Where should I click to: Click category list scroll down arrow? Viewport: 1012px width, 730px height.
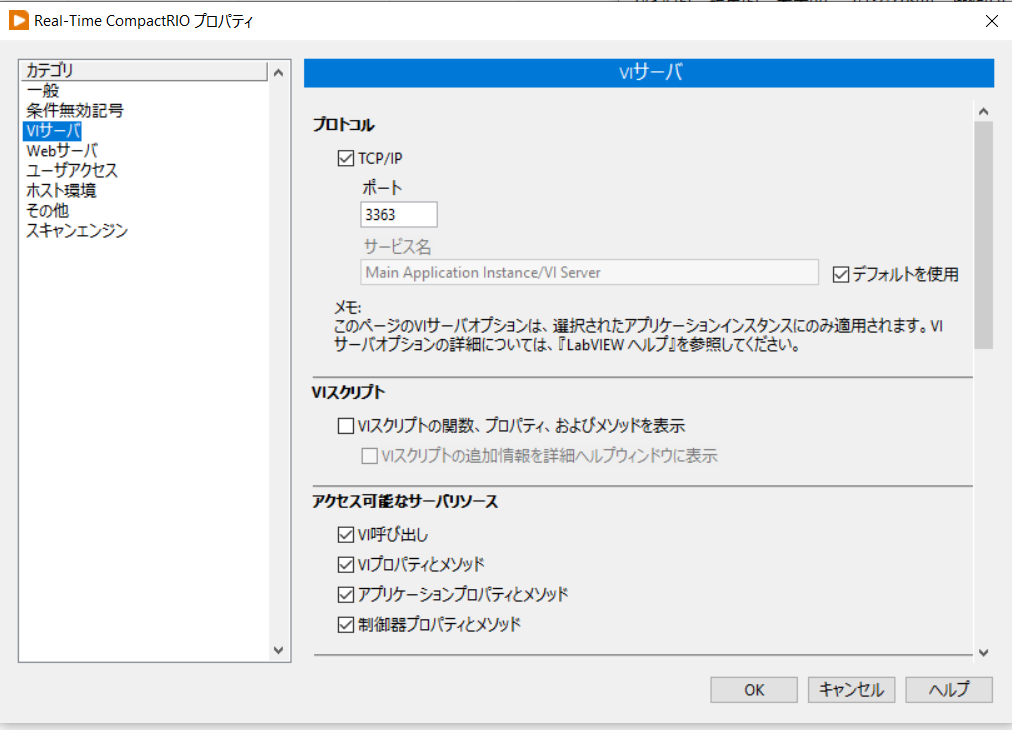click(x=279, y=650)
